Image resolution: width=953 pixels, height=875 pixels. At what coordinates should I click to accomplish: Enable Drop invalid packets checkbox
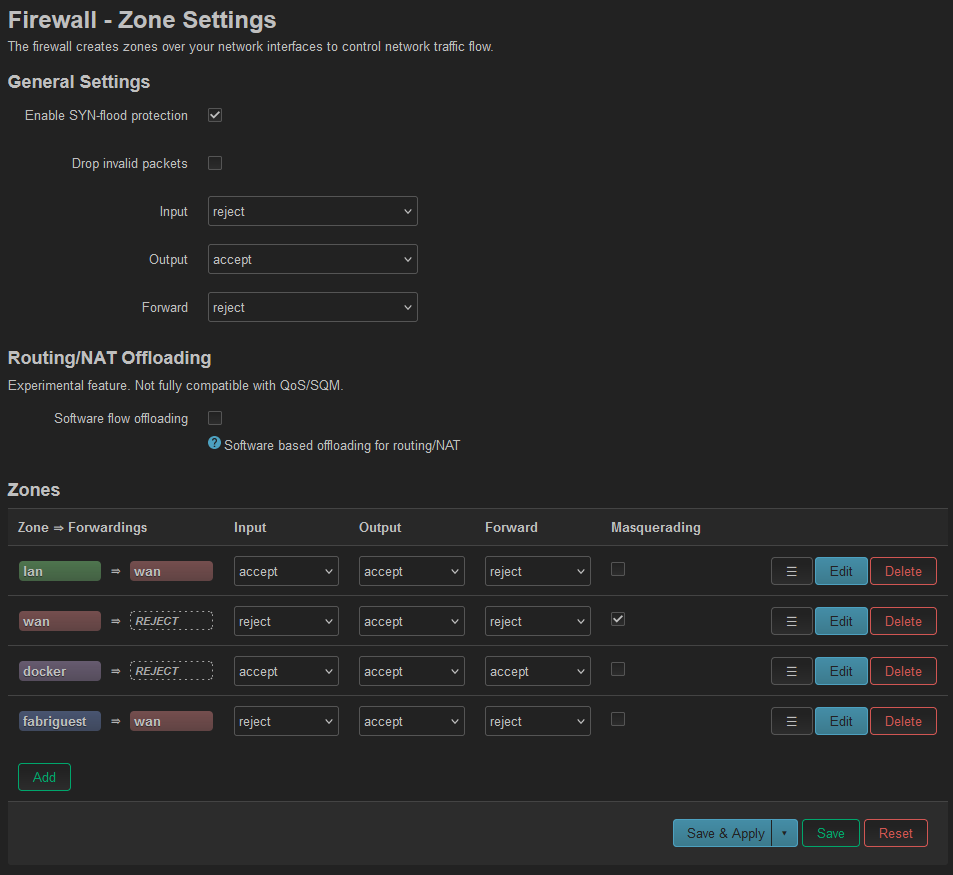click(x=215, y=163)
